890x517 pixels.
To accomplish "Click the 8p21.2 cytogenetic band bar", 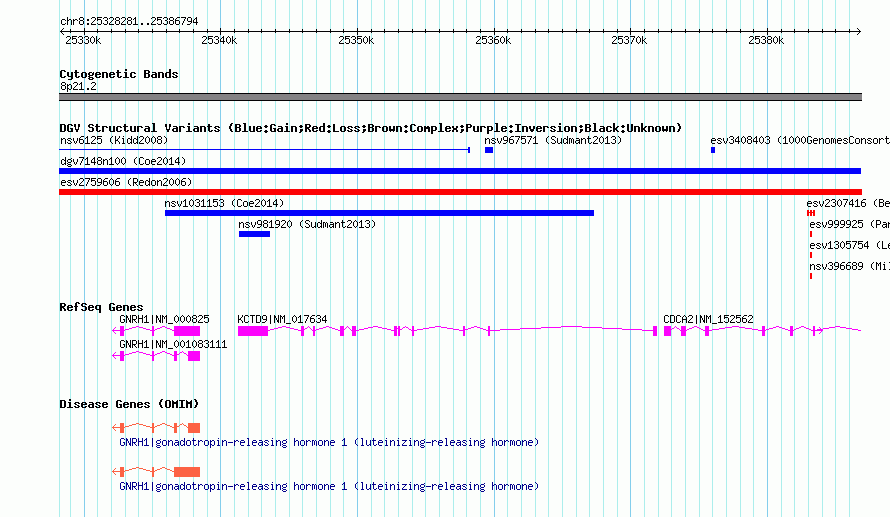I will (460, 97).
